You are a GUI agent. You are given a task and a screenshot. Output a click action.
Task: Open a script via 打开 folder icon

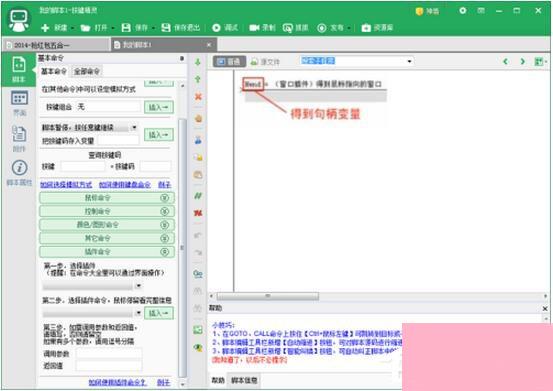pyautogui.click(x=85, y=28)
